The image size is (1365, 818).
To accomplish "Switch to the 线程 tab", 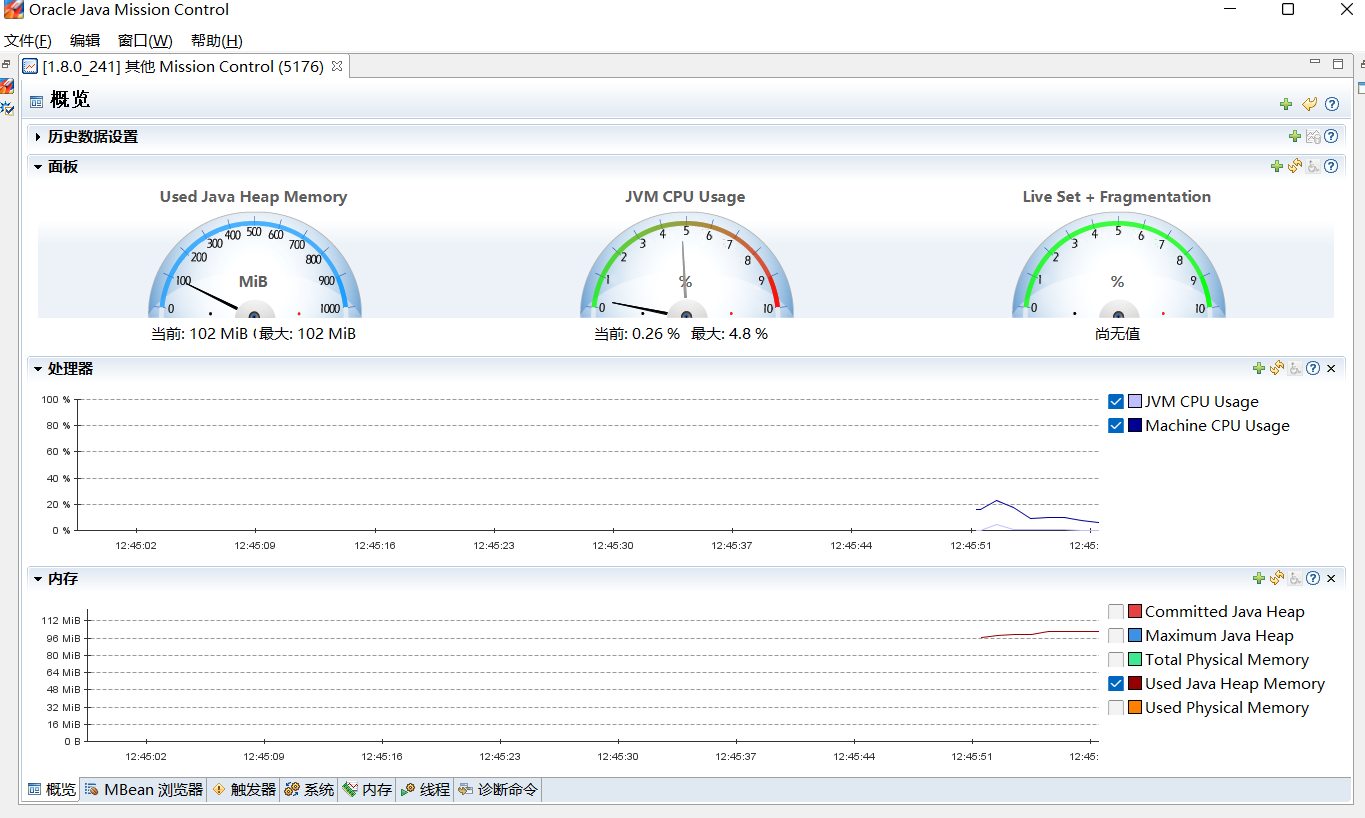I will point(425,790).
